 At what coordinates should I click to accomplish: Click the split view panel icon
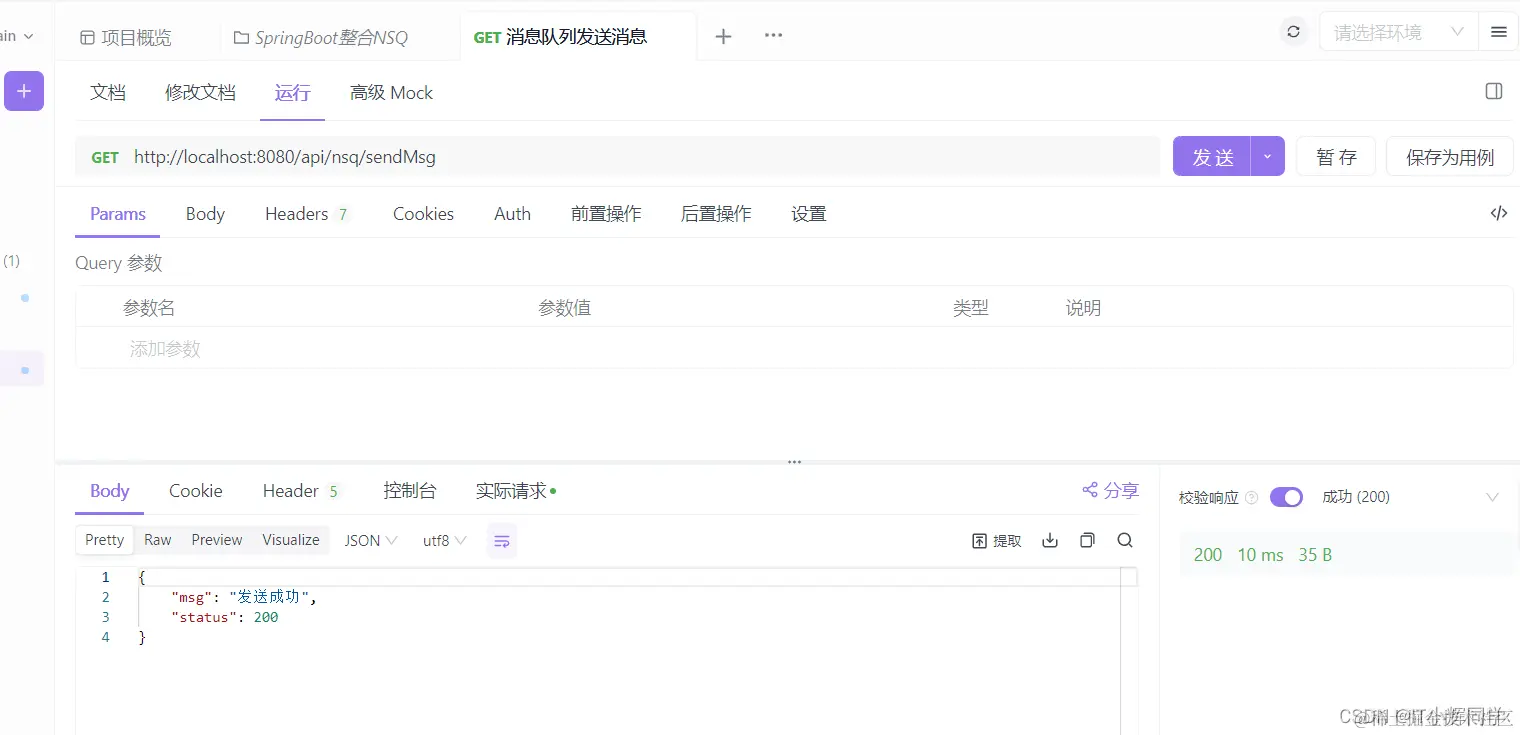tap(1493, 90)
